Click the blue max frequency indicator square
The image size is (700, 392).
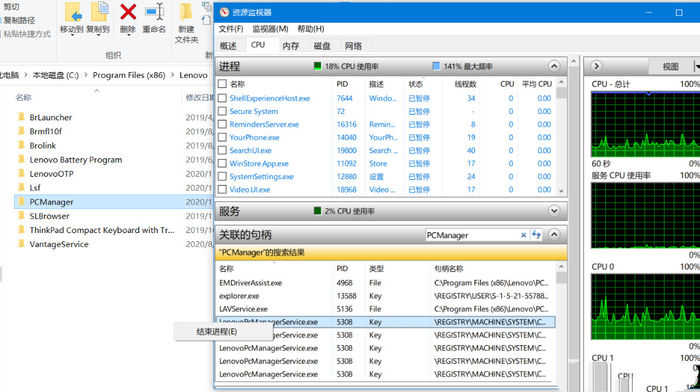coord(436,66)
